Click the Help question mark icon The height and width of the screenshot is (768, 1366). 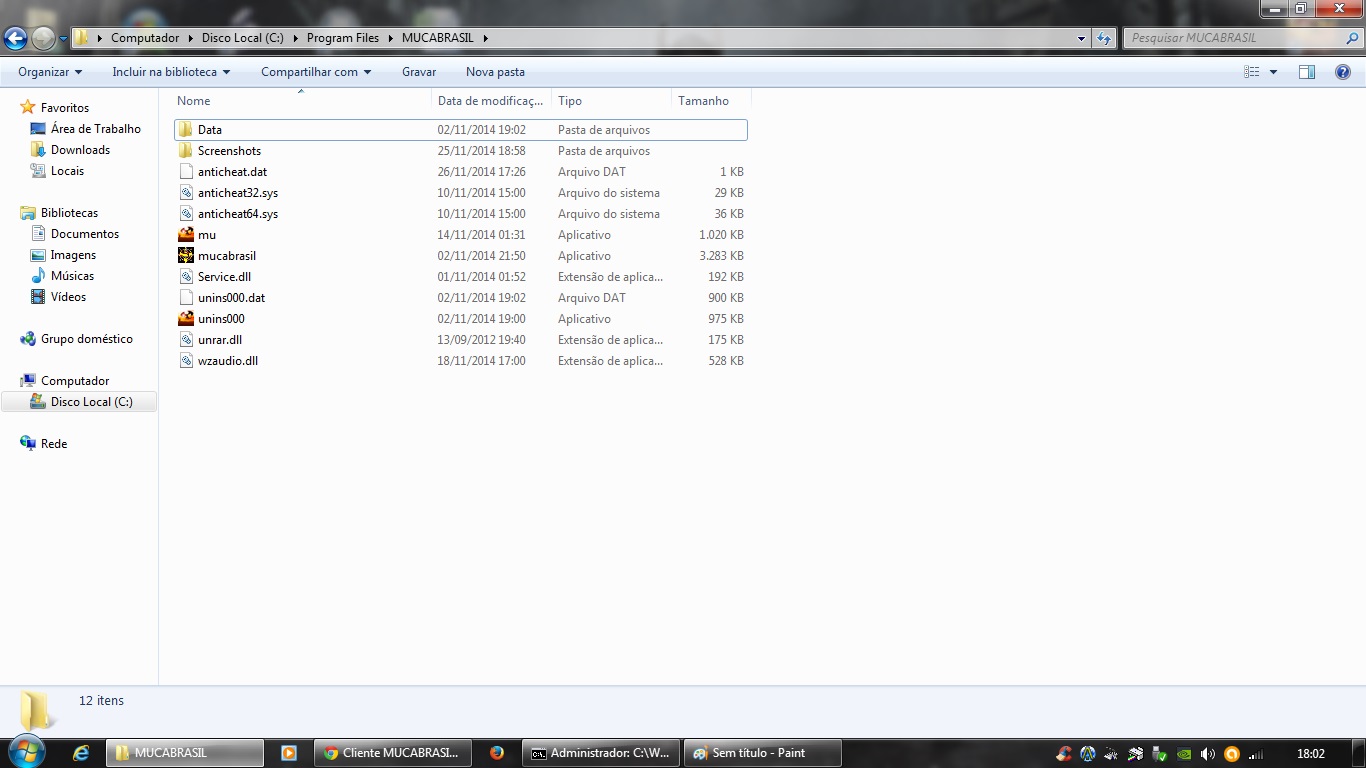tap(1343, 72)
